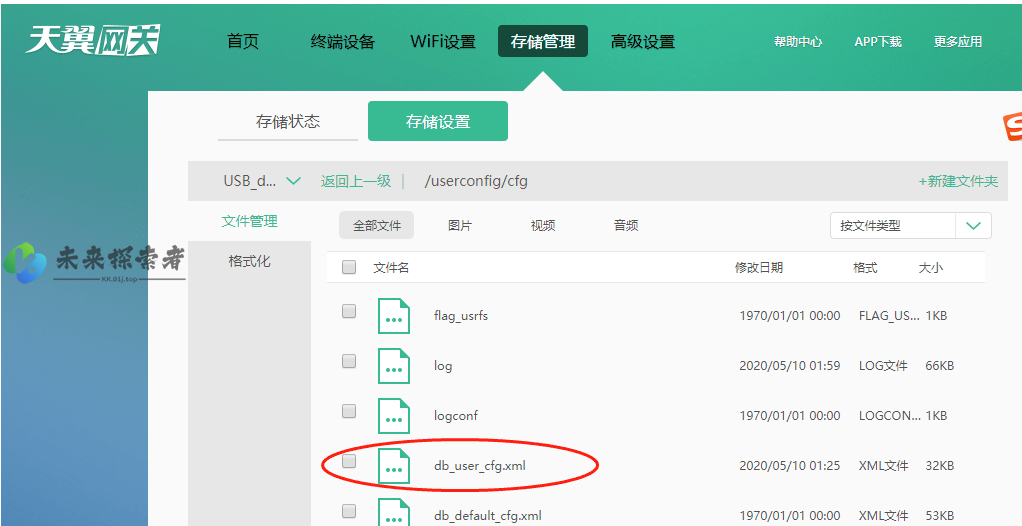
Task: Tick the checkbox beside the log file
Action: pos(349,362)
